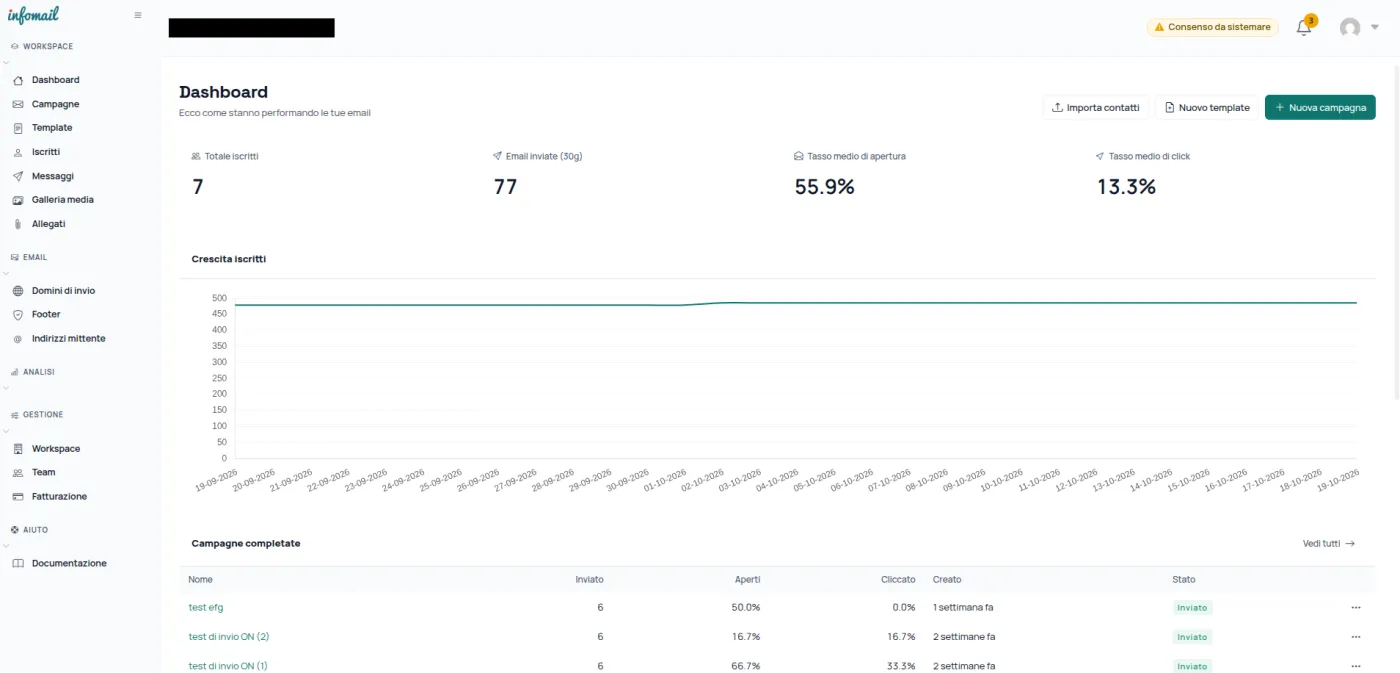1400x673 pixels.
Task: Open Allegati in sidebar
Action: [48, 224]
